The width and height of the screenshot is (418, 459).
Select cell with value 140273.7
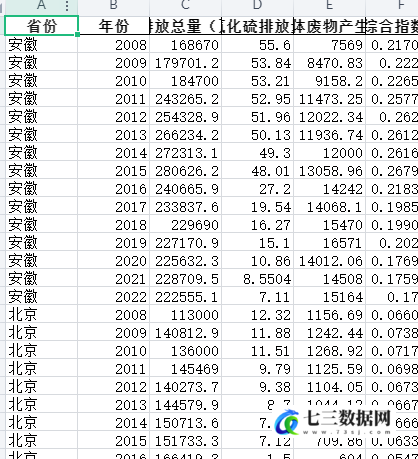[x=185, y=387]
